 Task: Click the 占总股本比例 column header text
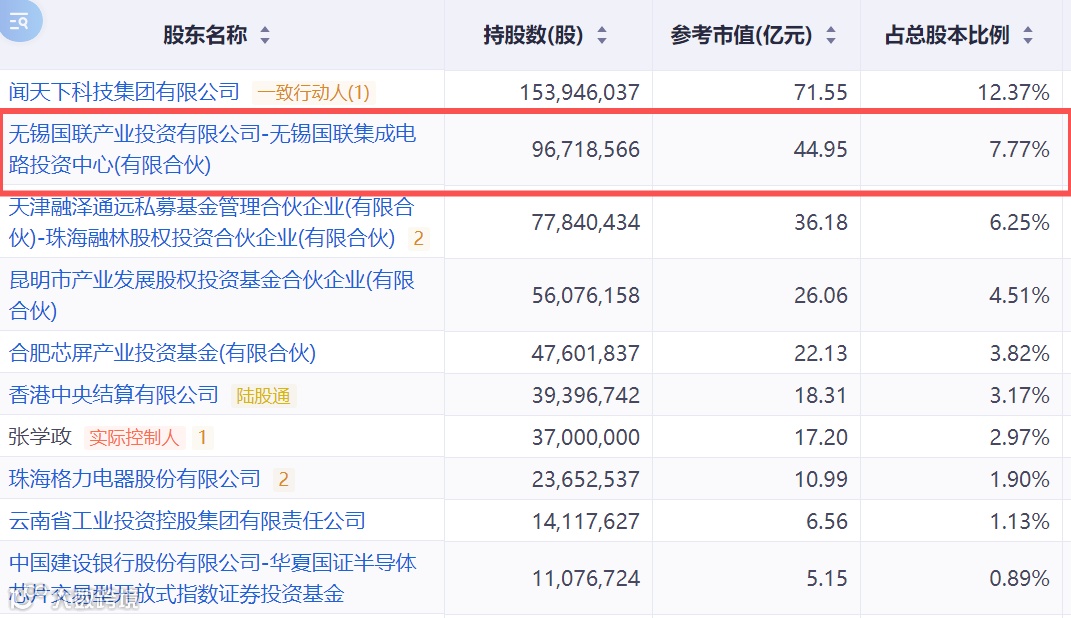pyautogui.click(x=947, y=35)
